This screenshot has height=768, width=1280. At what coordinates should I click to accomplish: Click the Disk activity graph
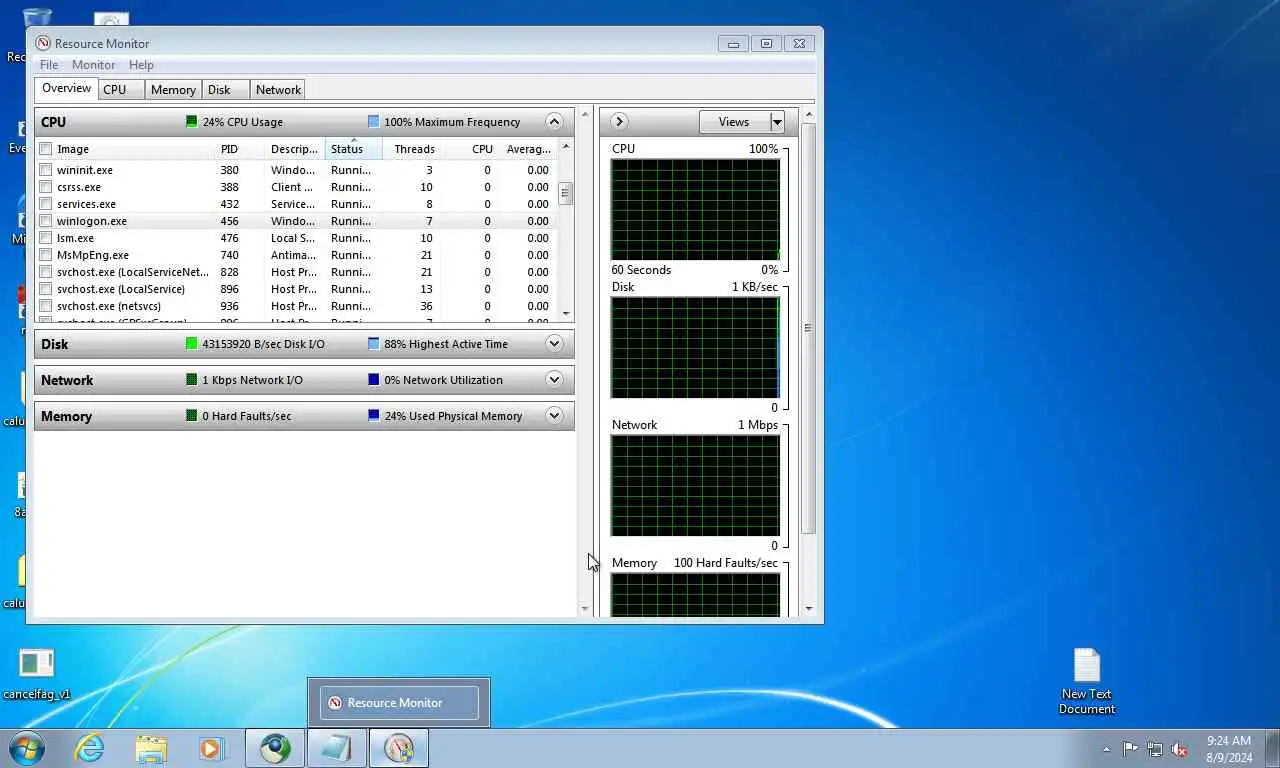click(695, 347)
